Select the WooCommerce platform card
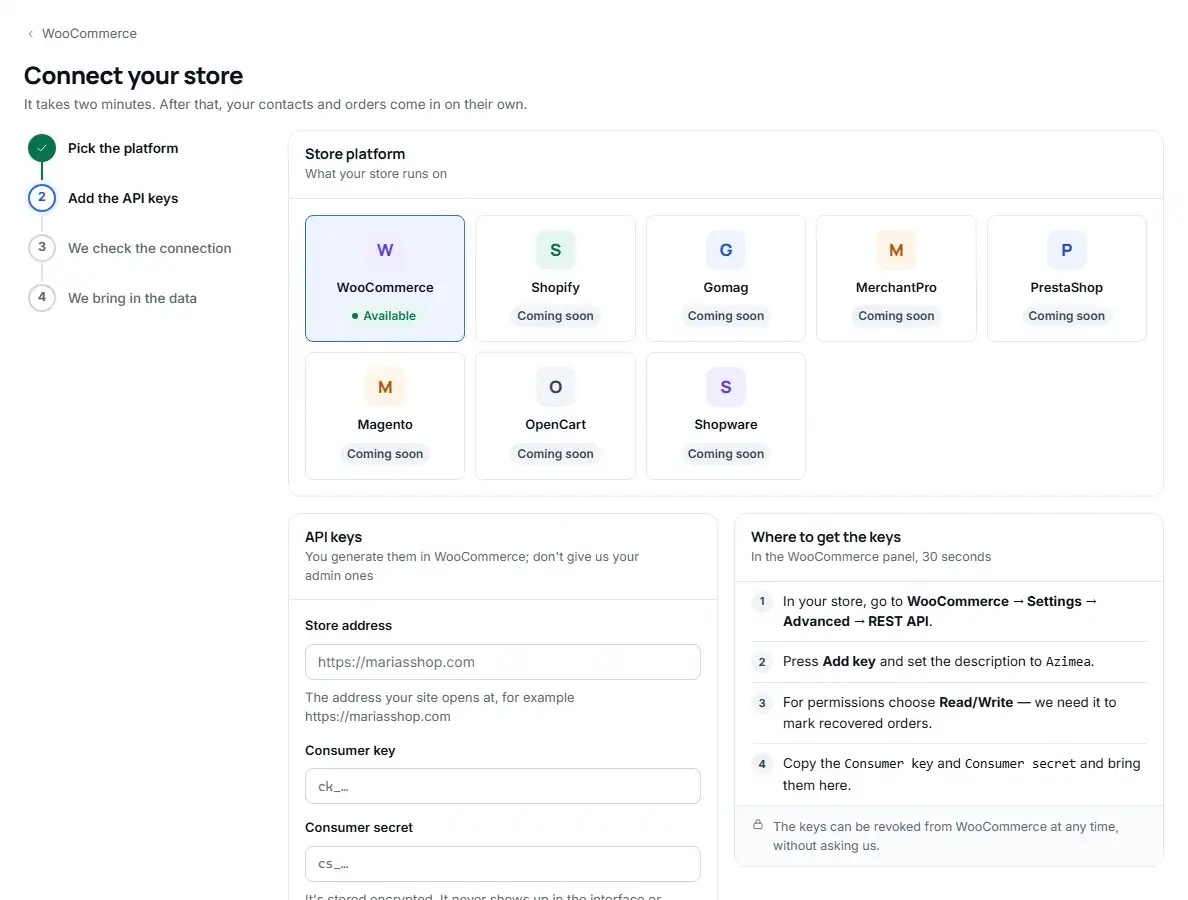This screenshot has width=1188, height=900. [x=385, y=278]
